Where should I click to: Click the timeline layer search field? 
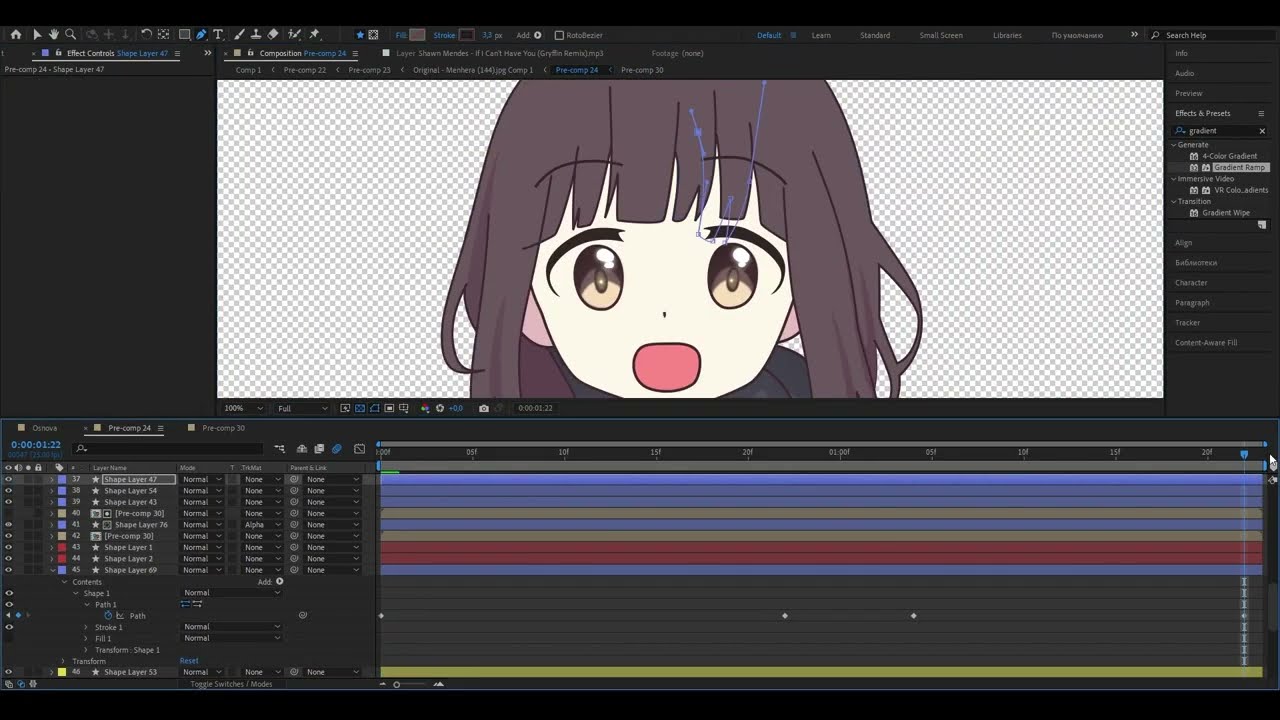coord(170,449)
